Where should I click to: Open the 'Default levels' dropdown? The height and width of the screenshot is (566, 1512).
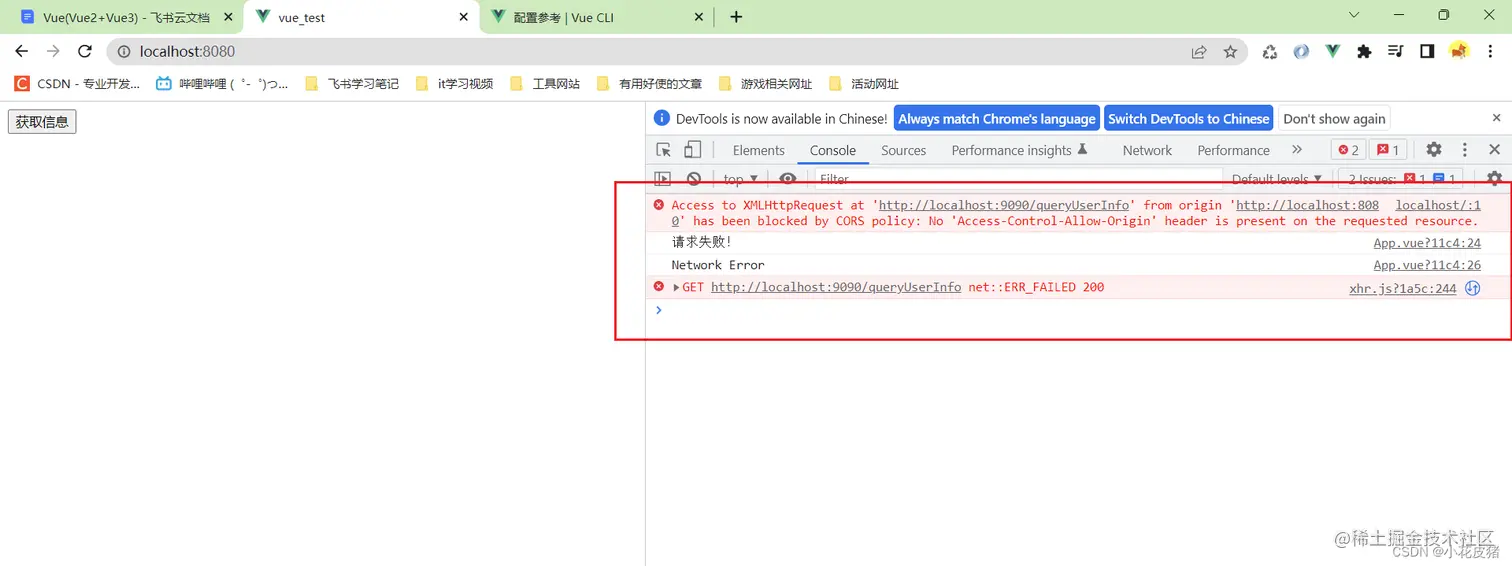point(1277,179)
